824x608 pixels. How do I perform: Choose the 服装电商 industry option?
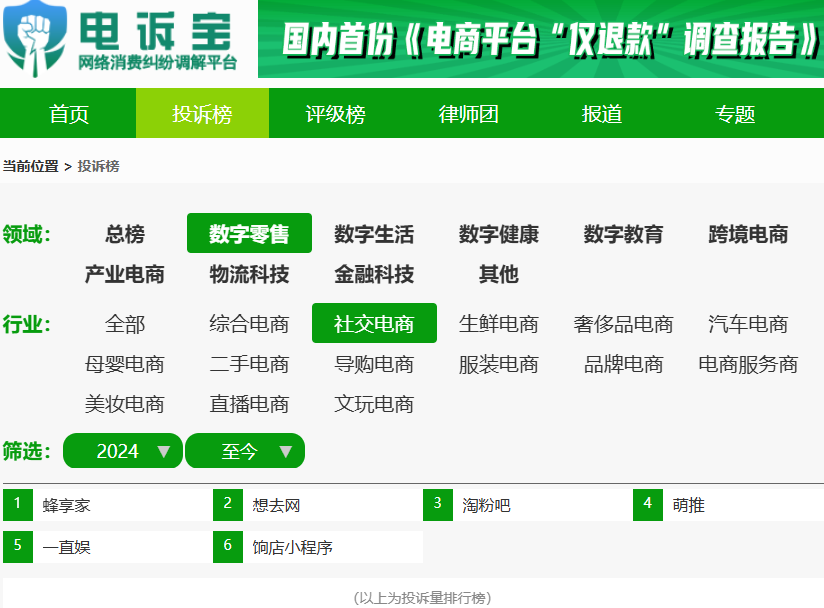click(x=499, y=364)
